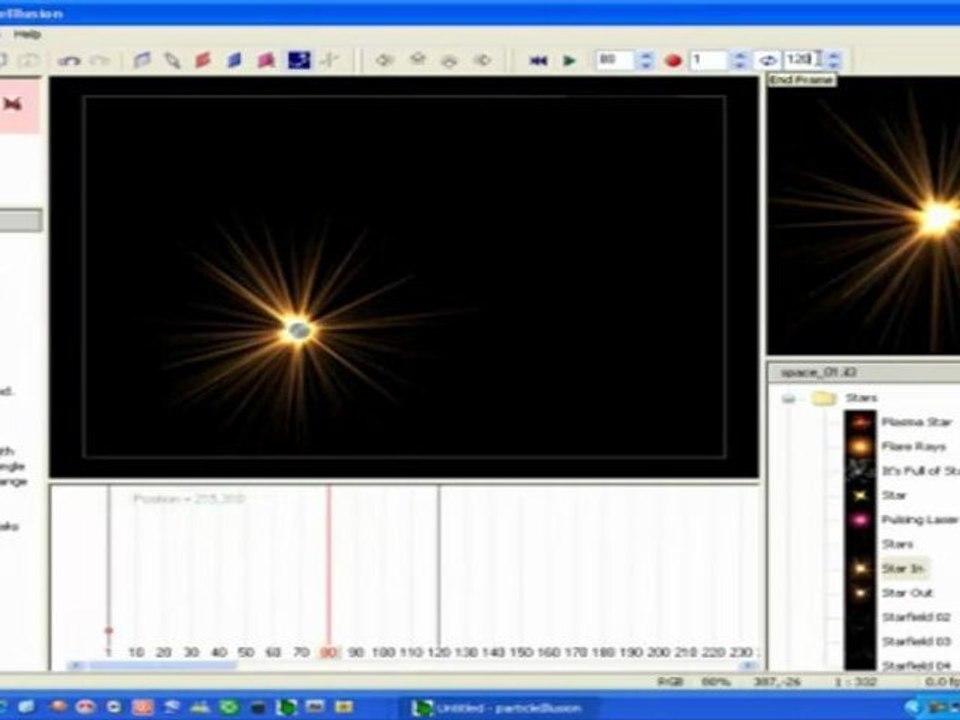Open the Help menu
960x720 pixels.
click(x=27, y=34)
